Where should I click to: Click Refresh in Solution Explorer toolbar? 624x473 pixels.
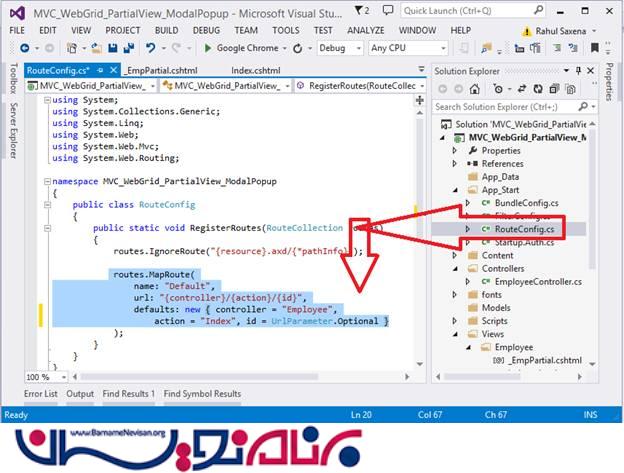(536, 88)
